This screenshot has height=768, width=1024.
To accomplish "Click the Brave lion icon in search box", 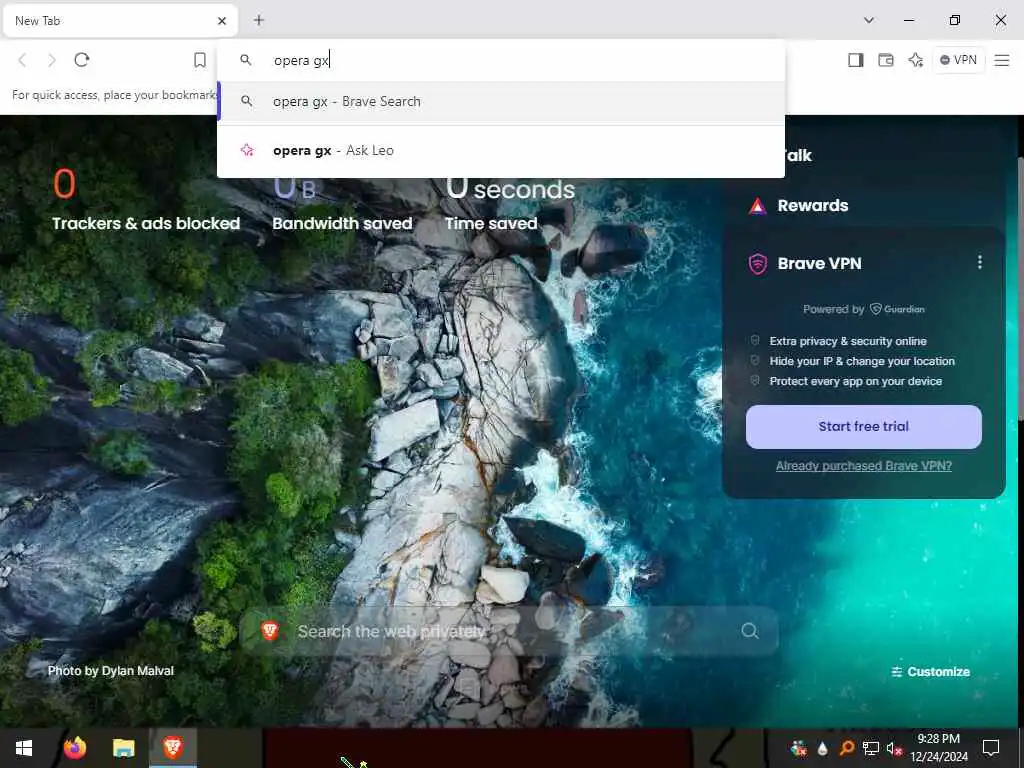I will click(270, 631).
